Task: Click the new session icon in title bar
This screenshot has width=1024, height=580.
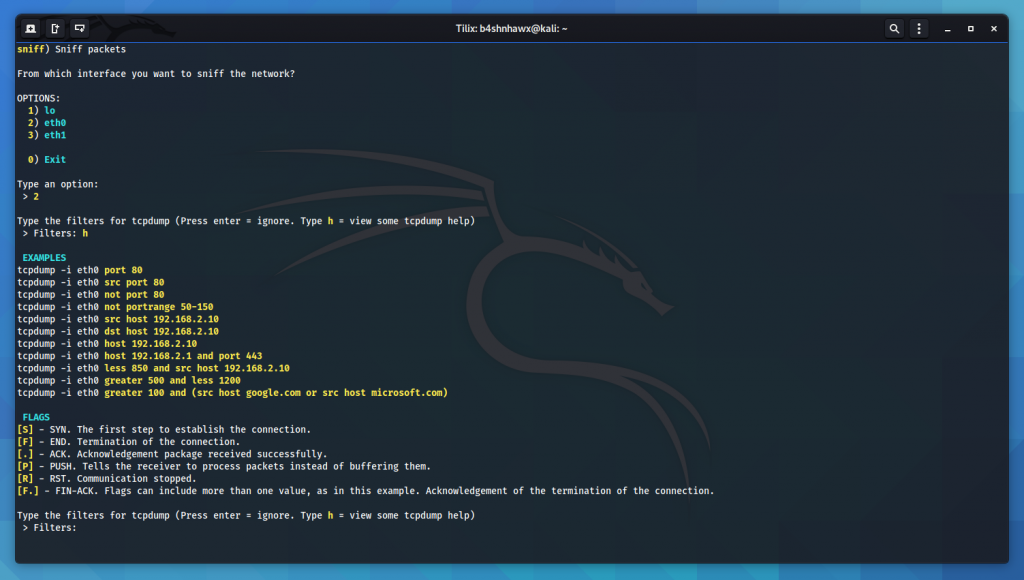Action: (x=31, y=29)
